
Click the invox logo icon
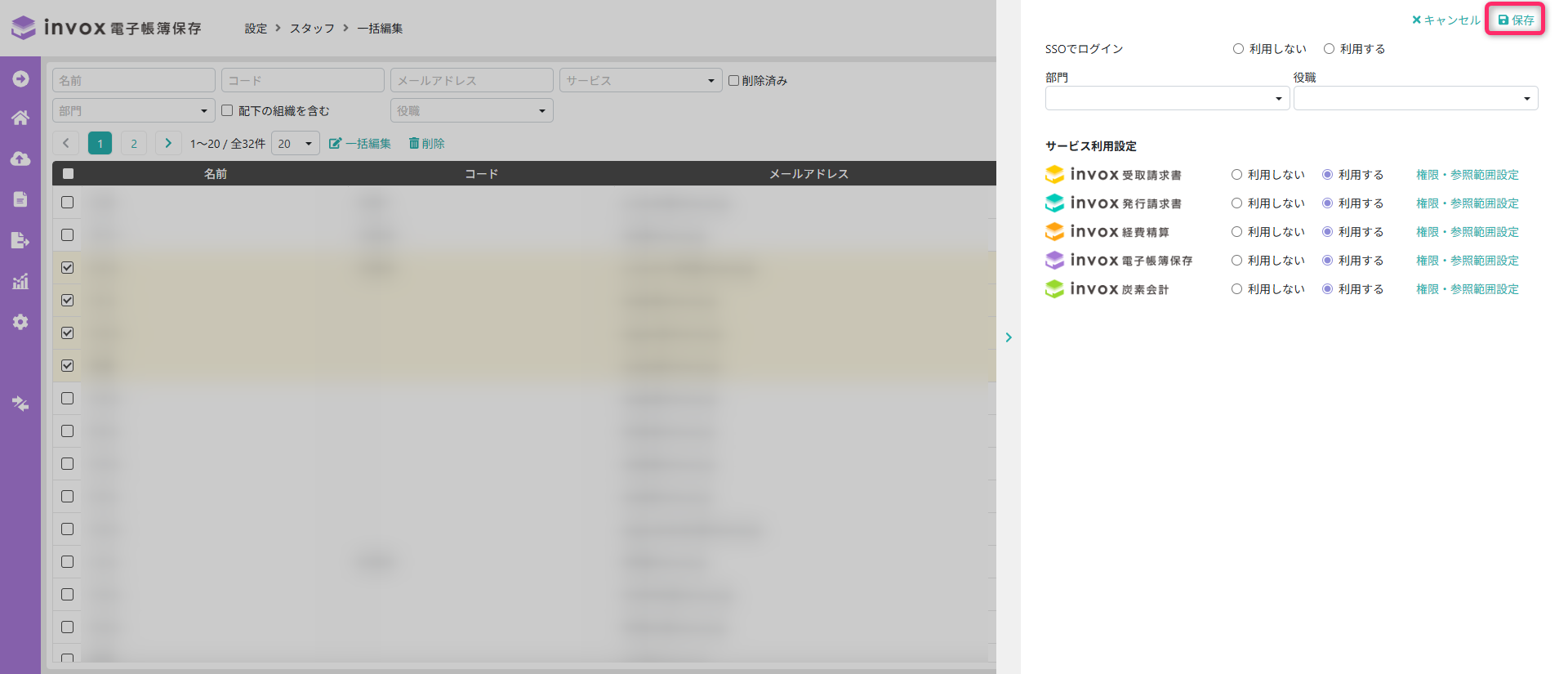(24, 28)
